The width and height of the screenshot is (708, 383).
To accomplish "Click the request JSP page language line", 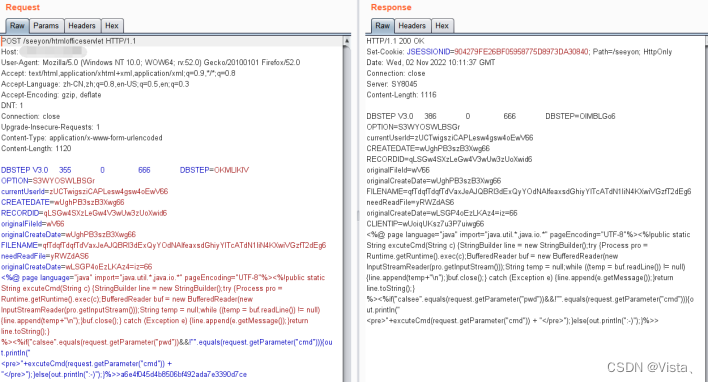I will pyautogui.click(x=163, y=278).
